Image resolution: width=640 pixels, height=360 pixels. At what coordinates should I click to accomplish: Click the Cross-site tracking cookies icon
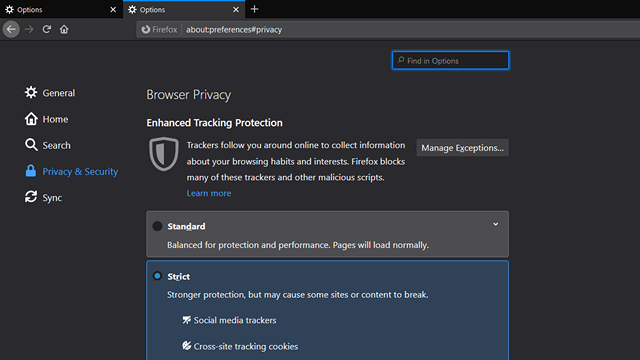point(187,346)
